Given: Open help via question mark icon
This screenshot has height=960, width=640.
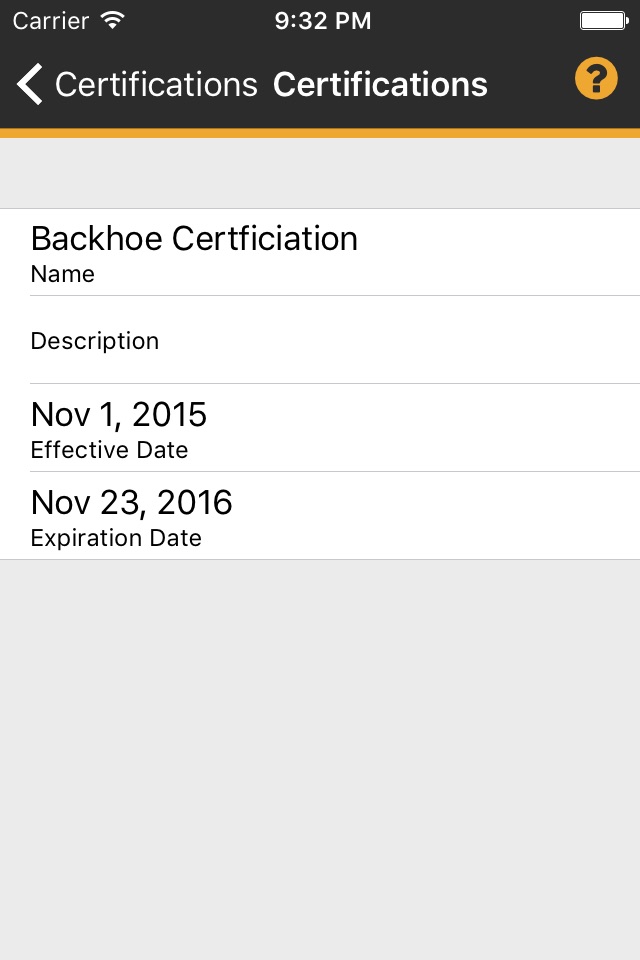Looking at the screenshot, I should pos(596,79).
